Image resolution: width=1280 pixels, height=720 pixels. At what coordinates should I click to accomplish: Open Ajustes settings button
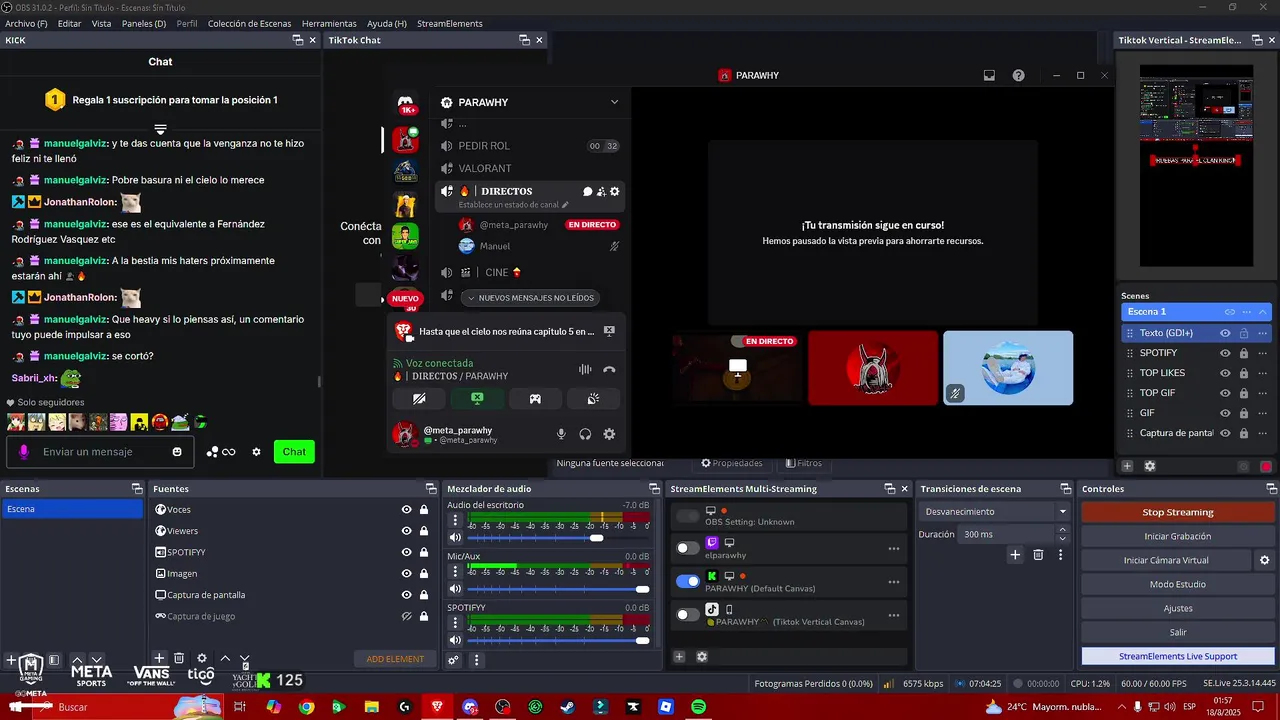coord(1178,608)
